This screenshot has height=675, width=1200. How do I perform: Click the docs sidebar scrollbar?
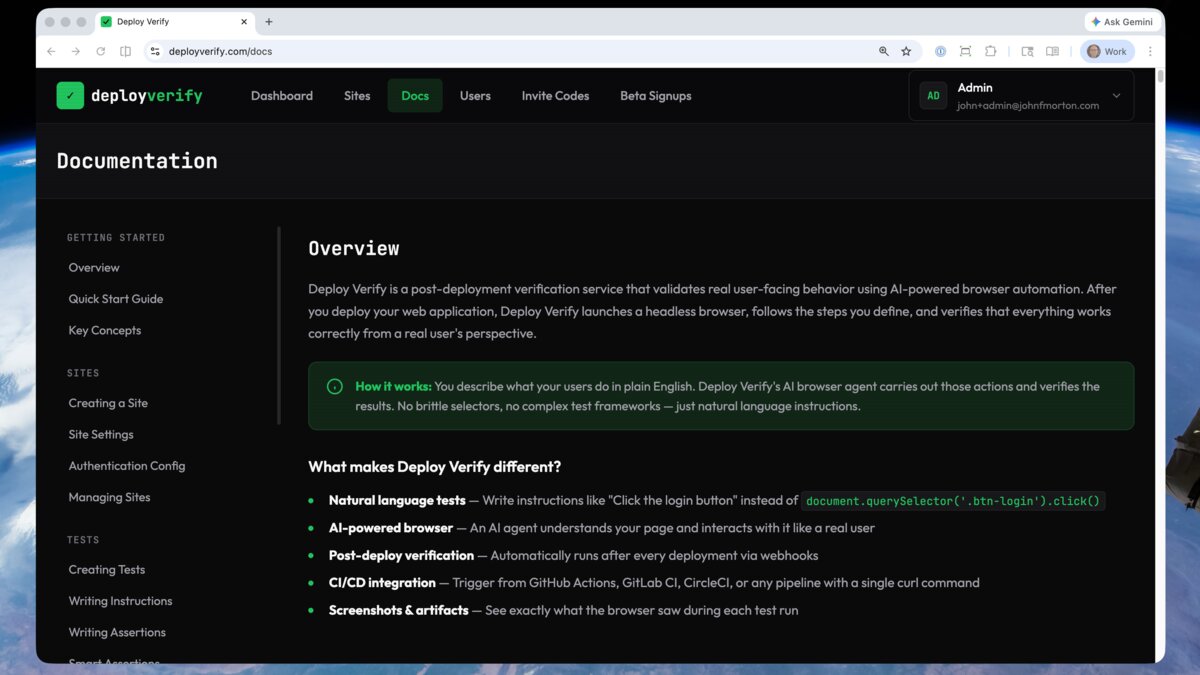click(x=279, y=325)
